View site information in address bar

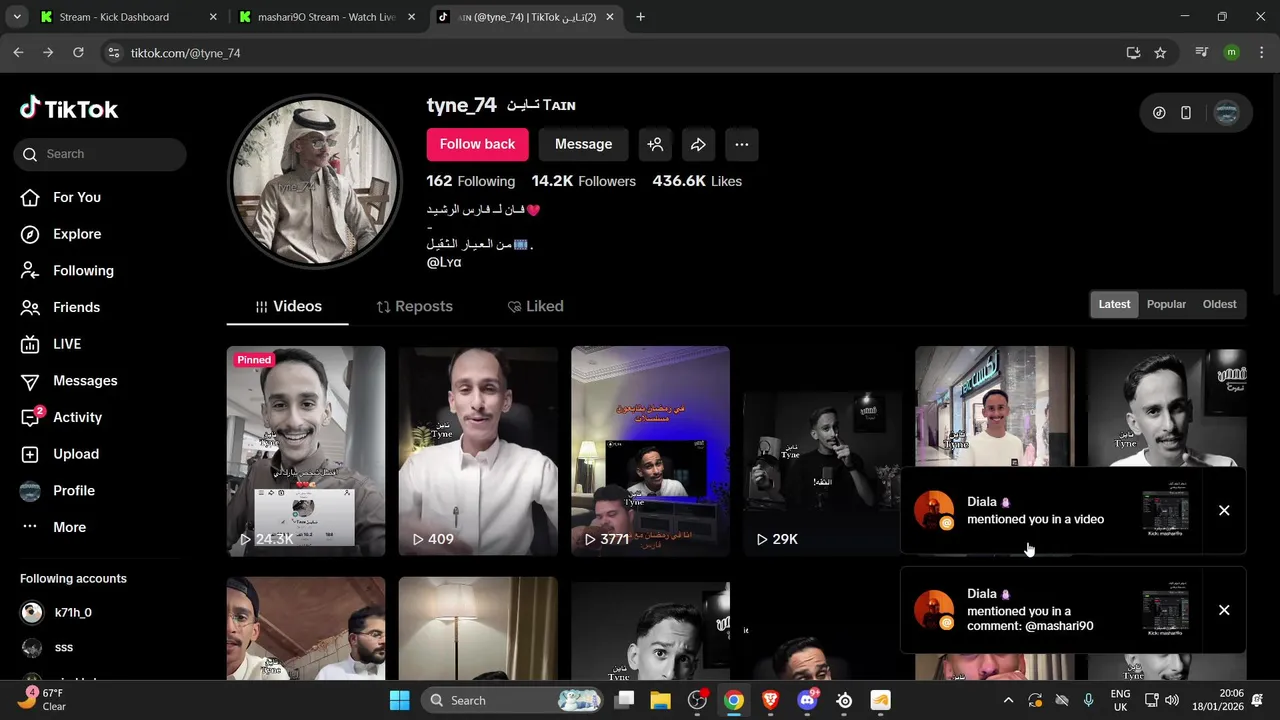pyautogui.click(x=113, y=53)
